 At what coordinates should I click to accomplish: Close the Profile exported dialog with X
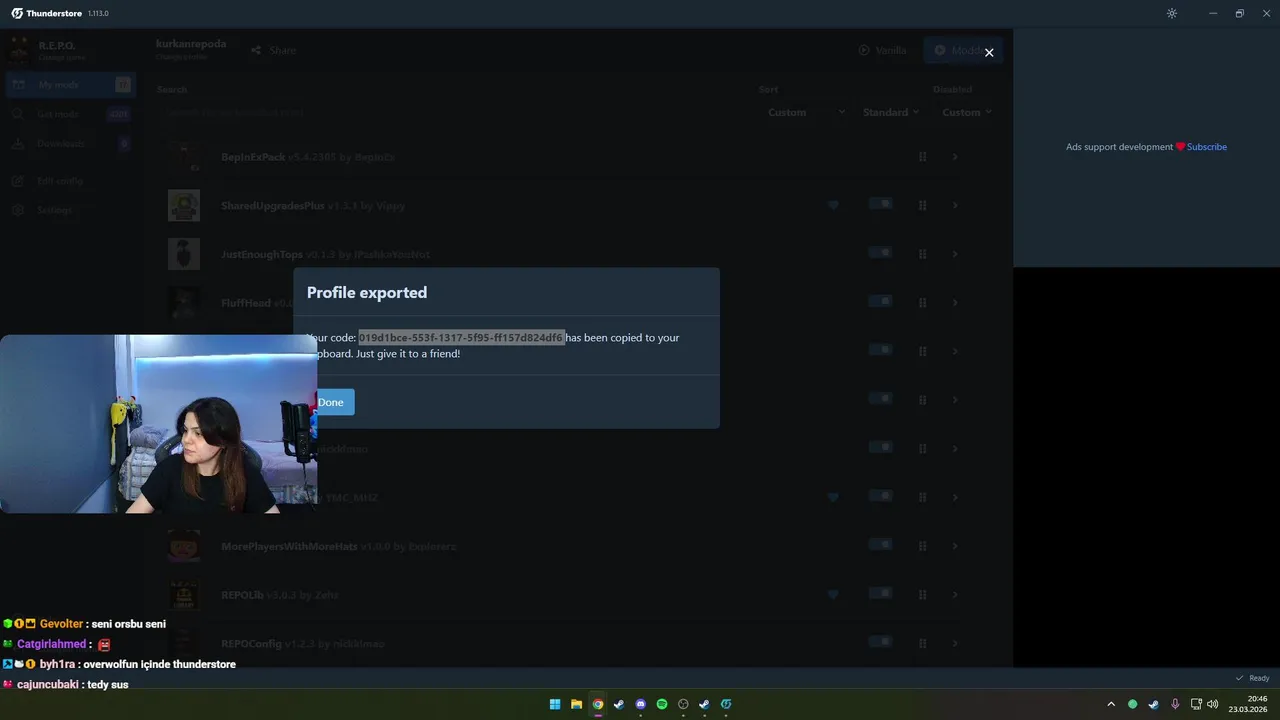pyautogui.click(x=989, y=52)
